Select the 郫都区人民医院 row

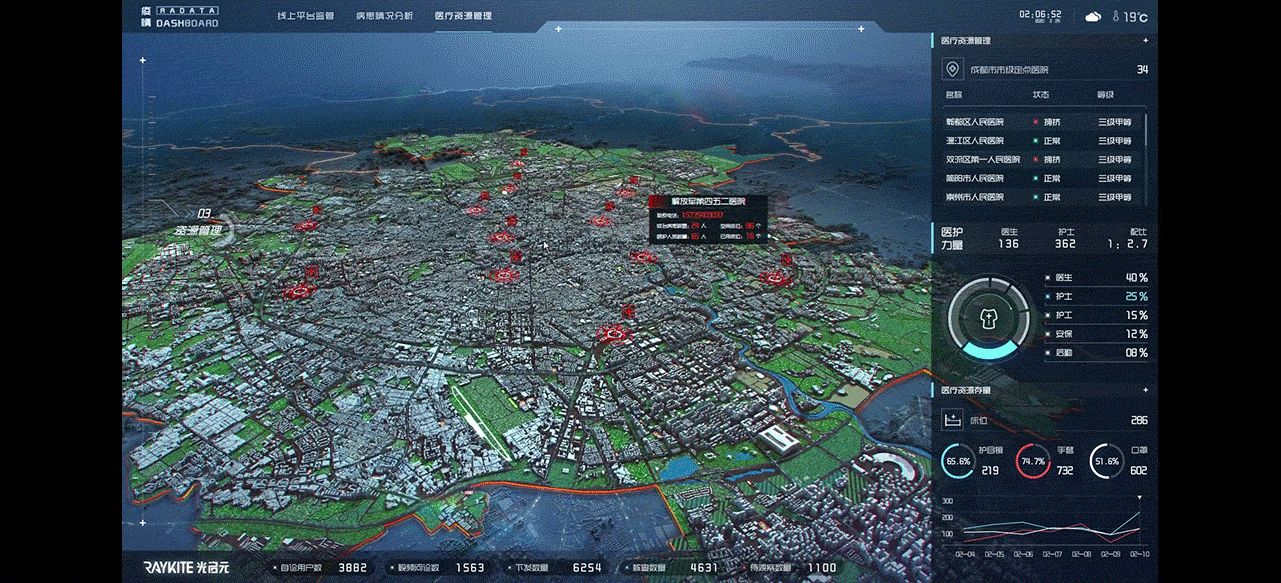click(x=1040, y=122)
